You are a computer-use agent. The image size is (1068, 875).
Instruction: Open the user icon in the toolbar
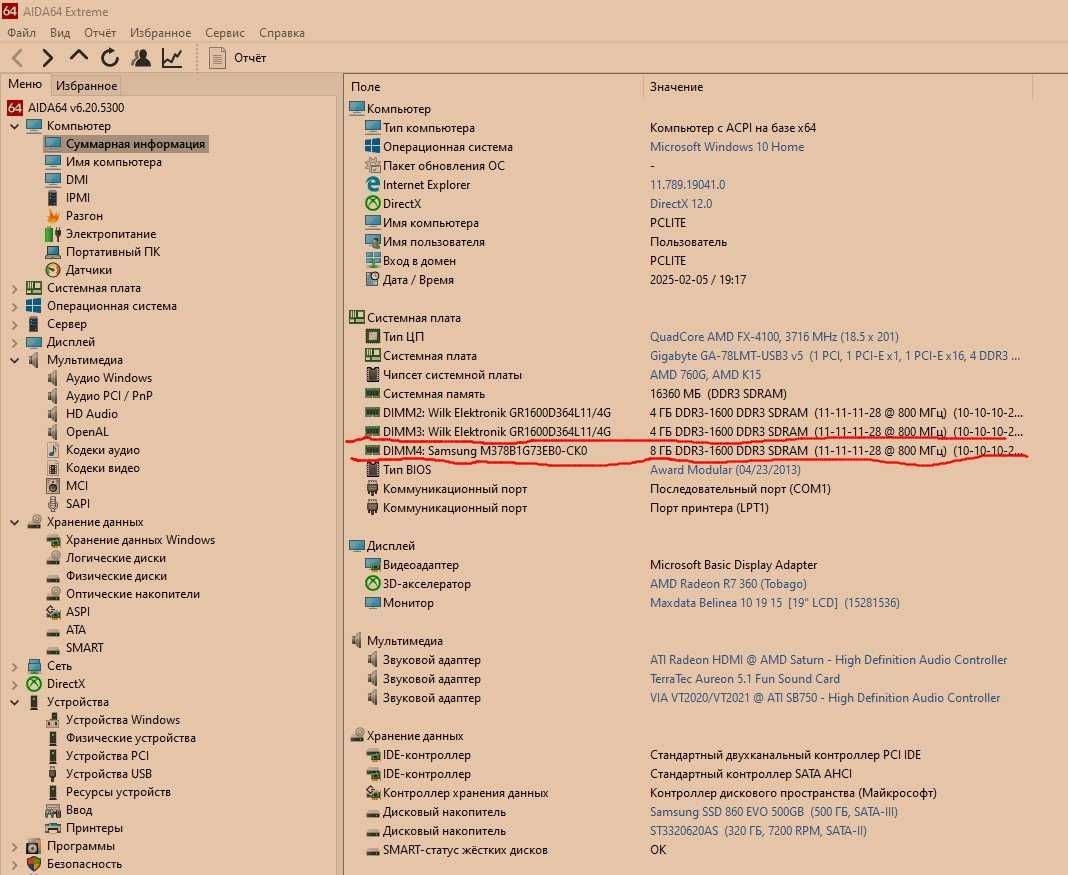(x=141, y=58)
